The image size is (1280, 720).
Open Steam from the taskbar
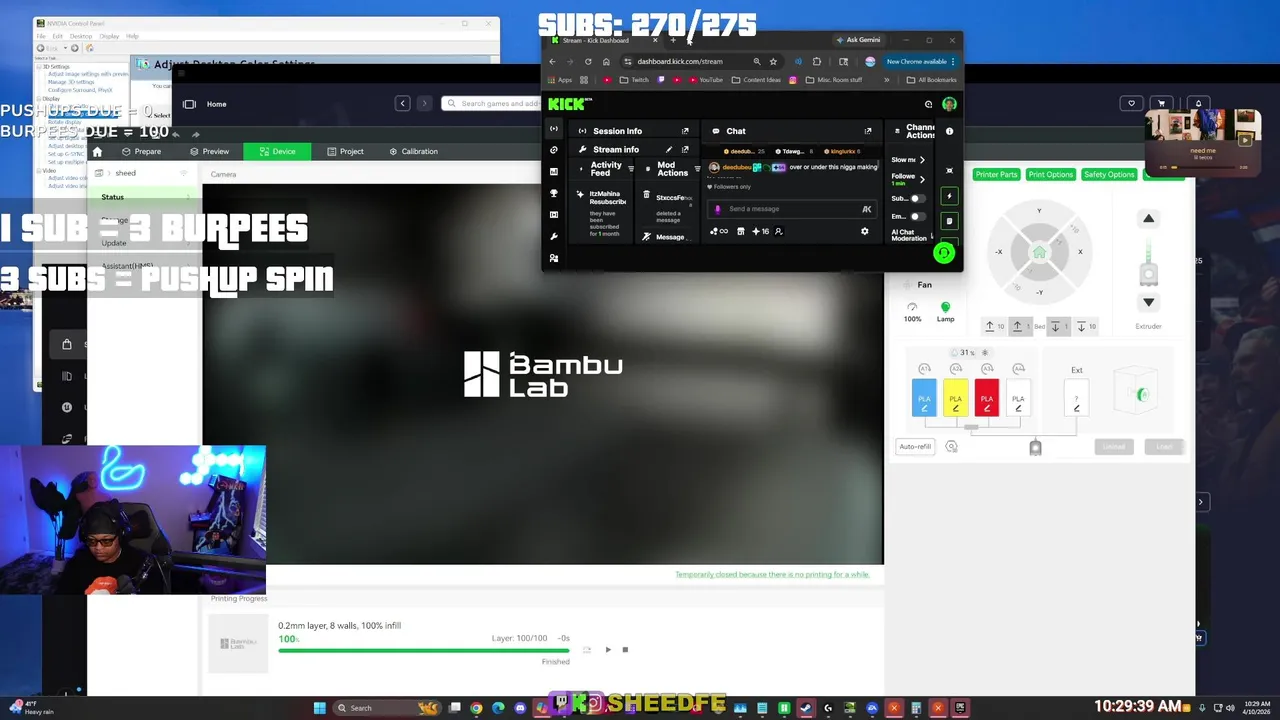[x=806, y=708]
